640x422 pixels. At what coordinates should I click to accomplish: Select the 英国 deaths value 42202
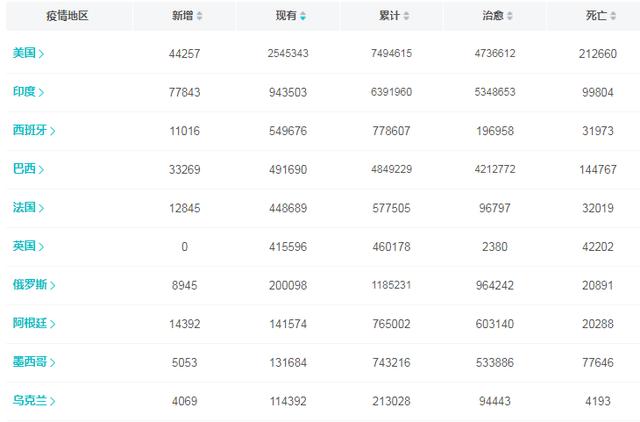click(x=598, y=247)
